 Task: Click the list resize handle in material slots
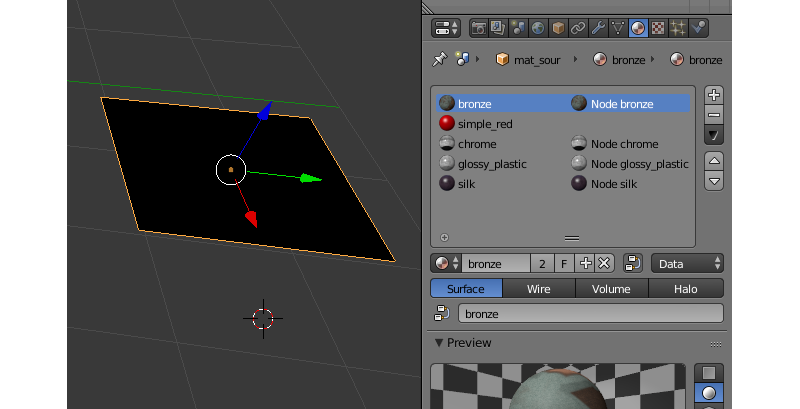572,238
